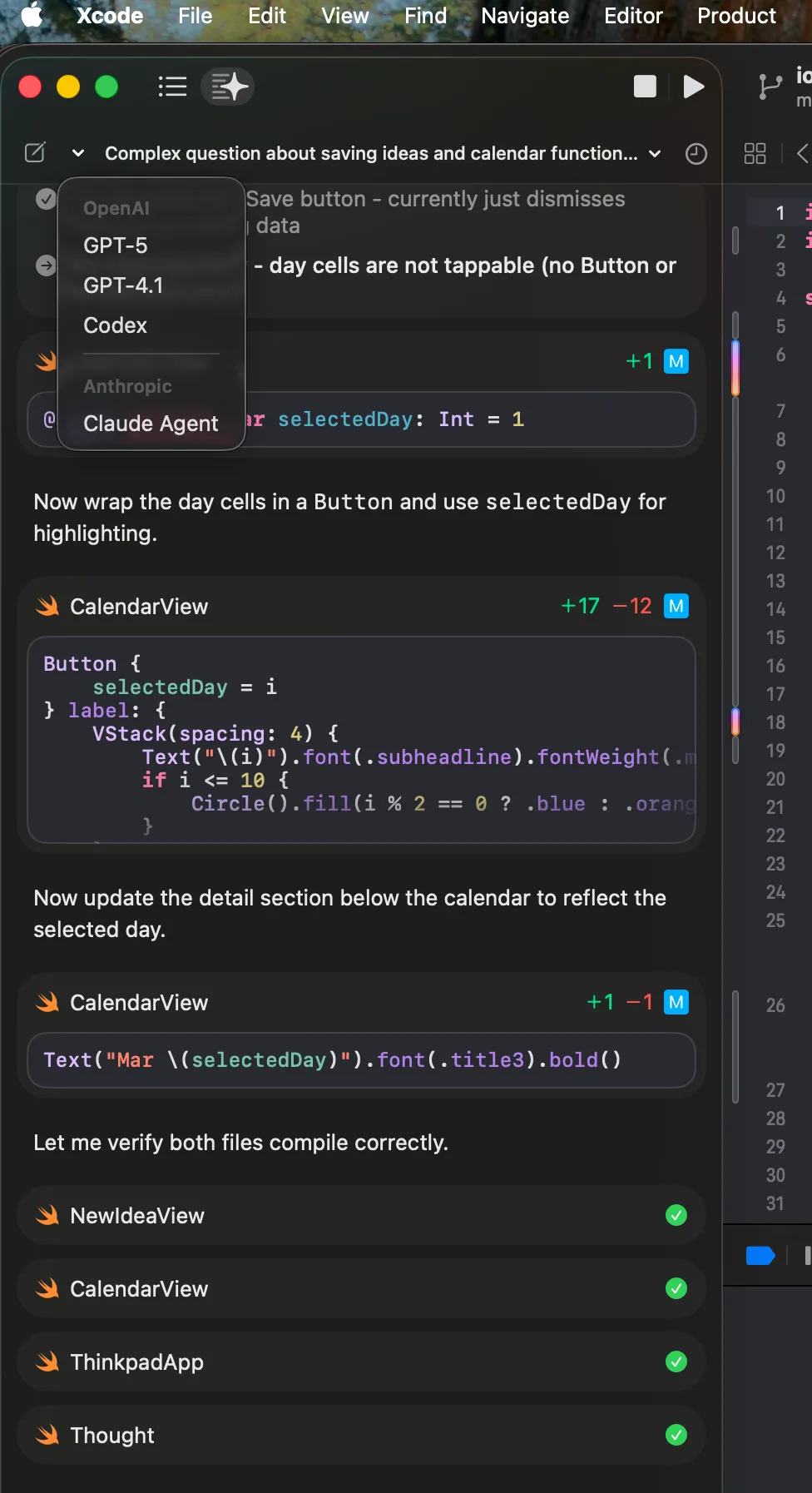Open conversation history clock icon

click(696, 154)
